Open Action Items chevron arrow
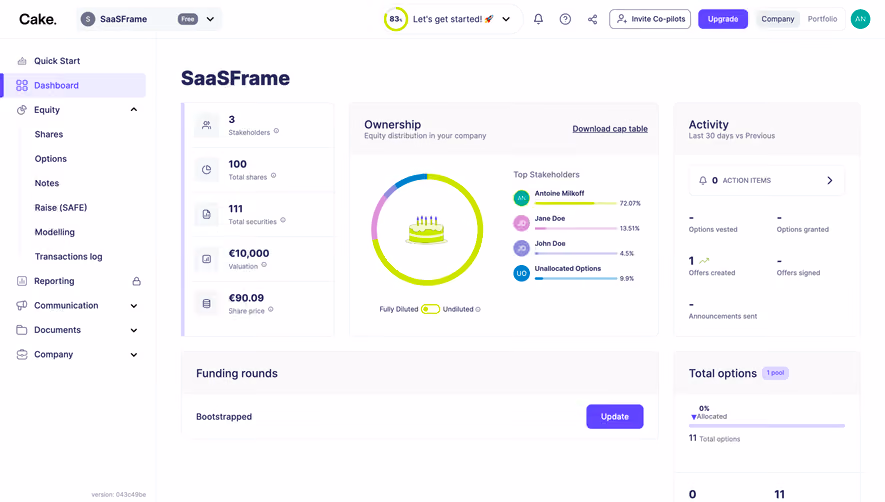Viewport: 885px width, 502px height. pos(830,181)
